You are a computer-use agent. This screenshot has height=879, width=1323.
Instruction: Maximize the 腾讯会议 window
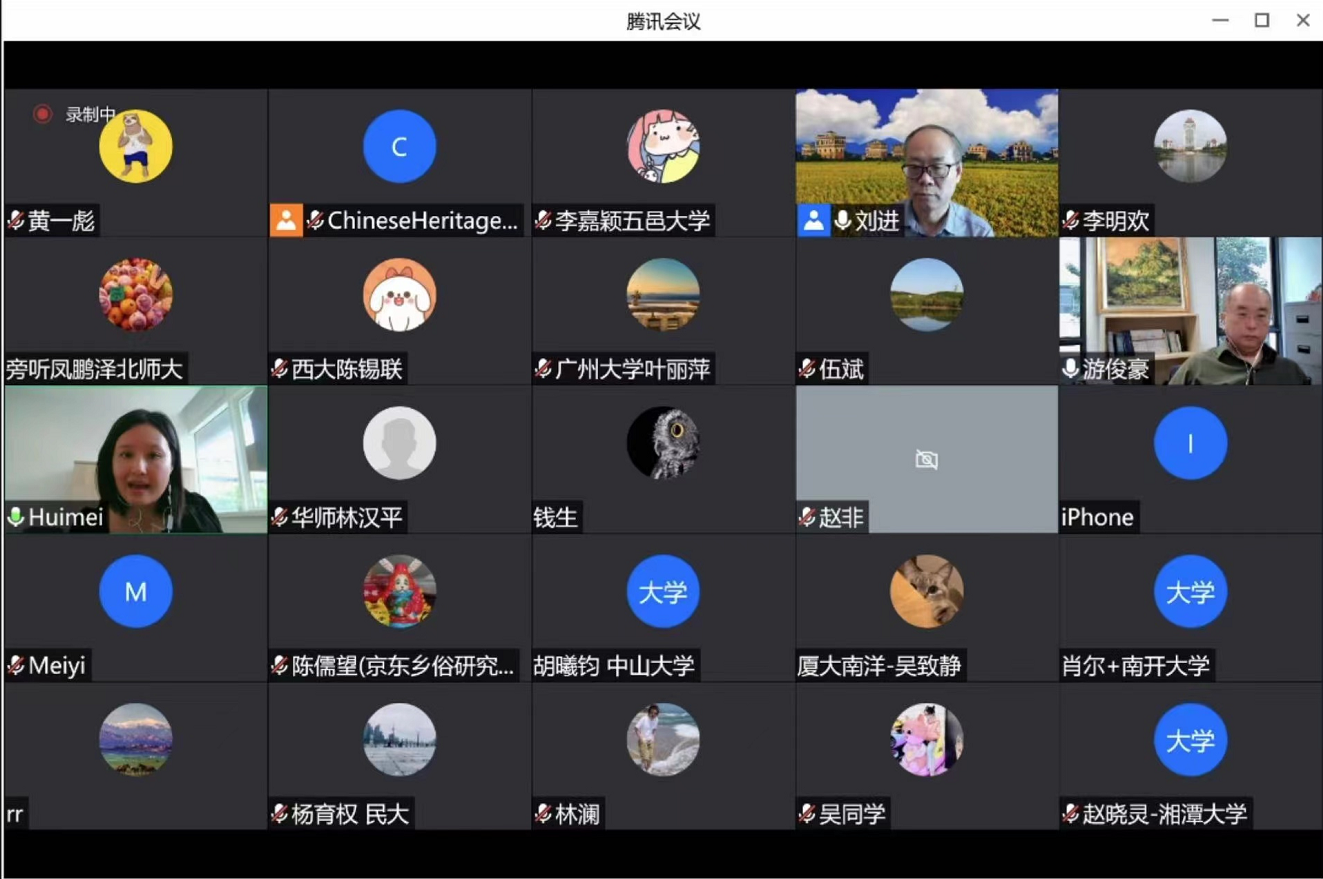point(1262,20)
